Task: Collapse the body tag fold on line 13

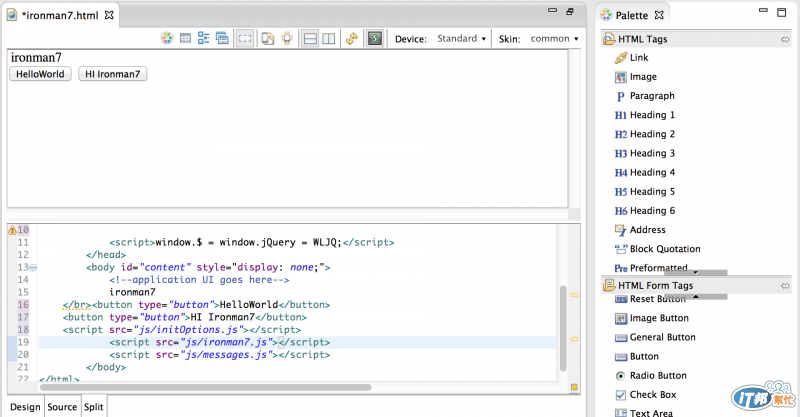Action: tap(33, 267)
